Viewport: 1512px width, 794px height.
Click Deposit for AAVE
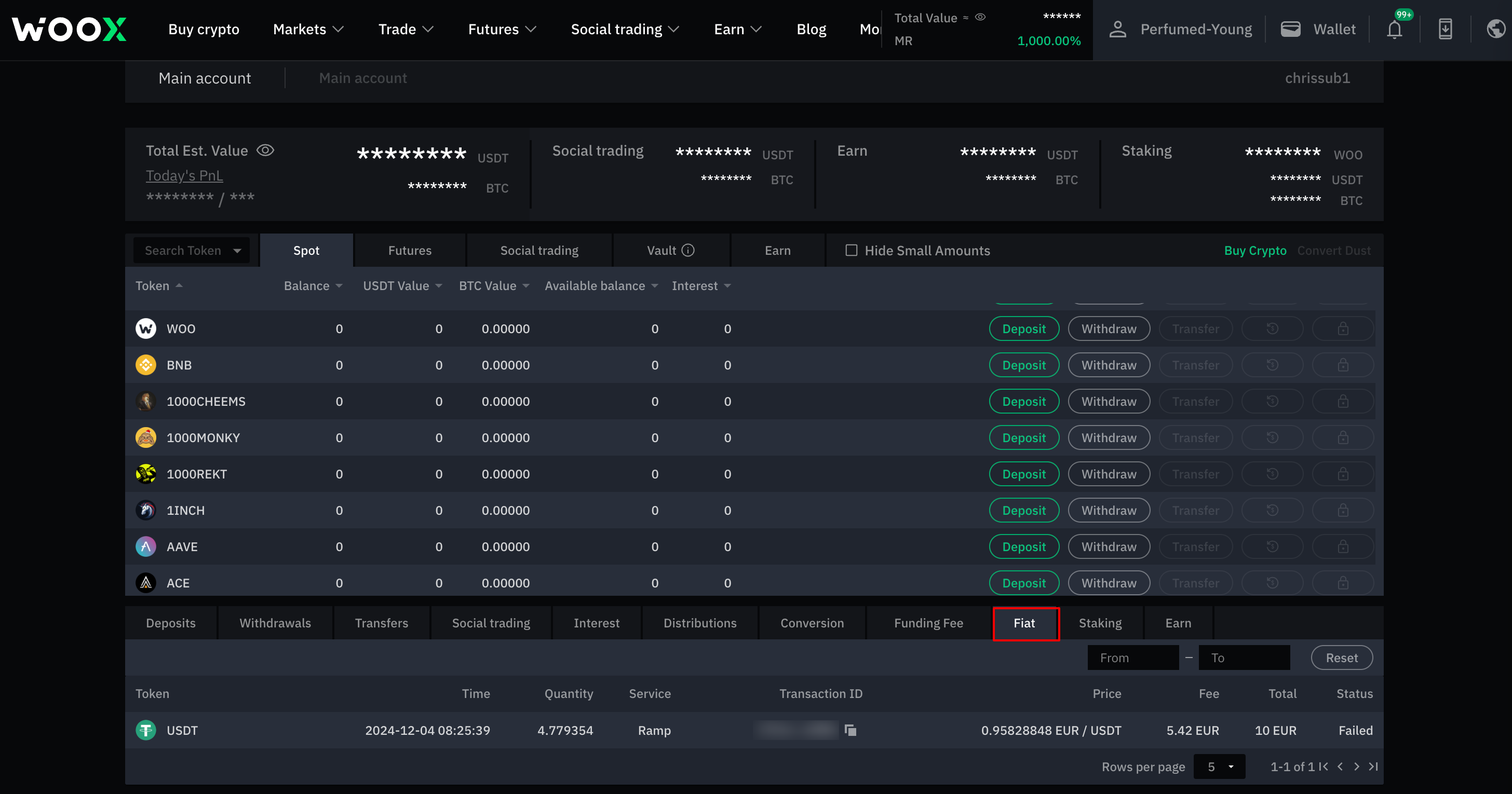tap(1024, 547)
